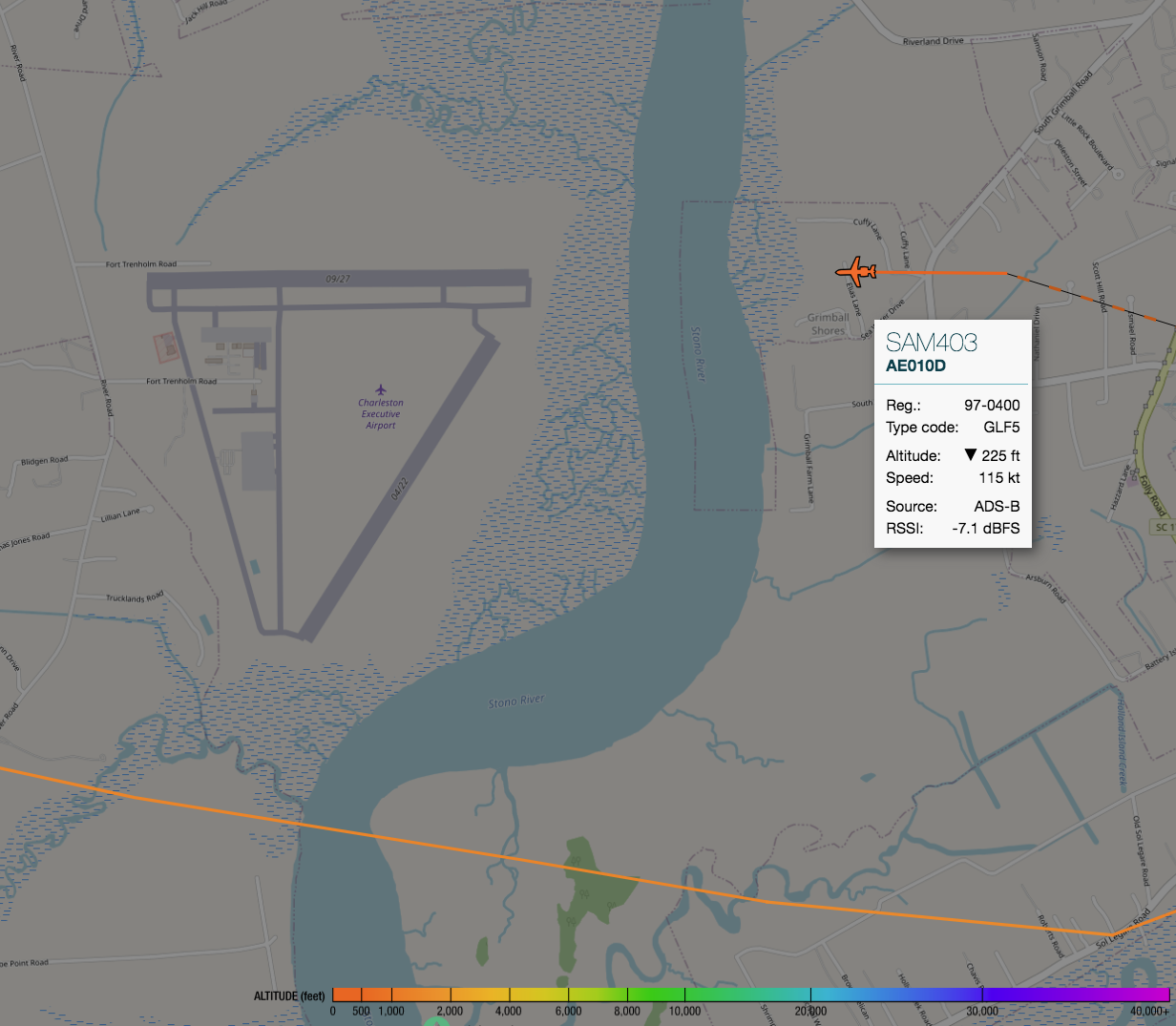This screenshot has height=1026, width=1176.
Task: Click the descending arrow beside altitude
Action: [971, 455]
